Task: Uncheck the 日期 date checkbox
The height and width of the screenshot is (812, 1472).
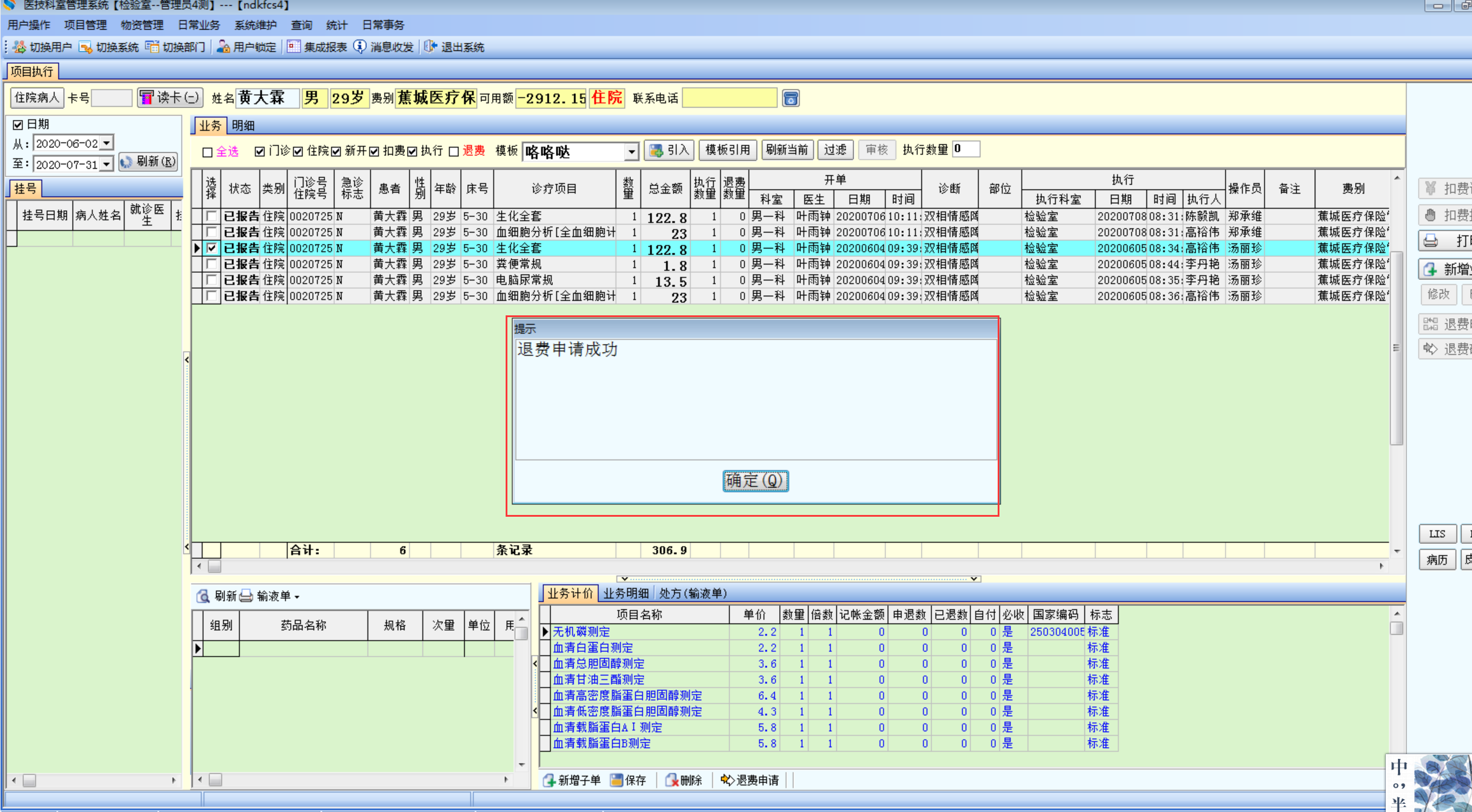Action: pos(18,125)
